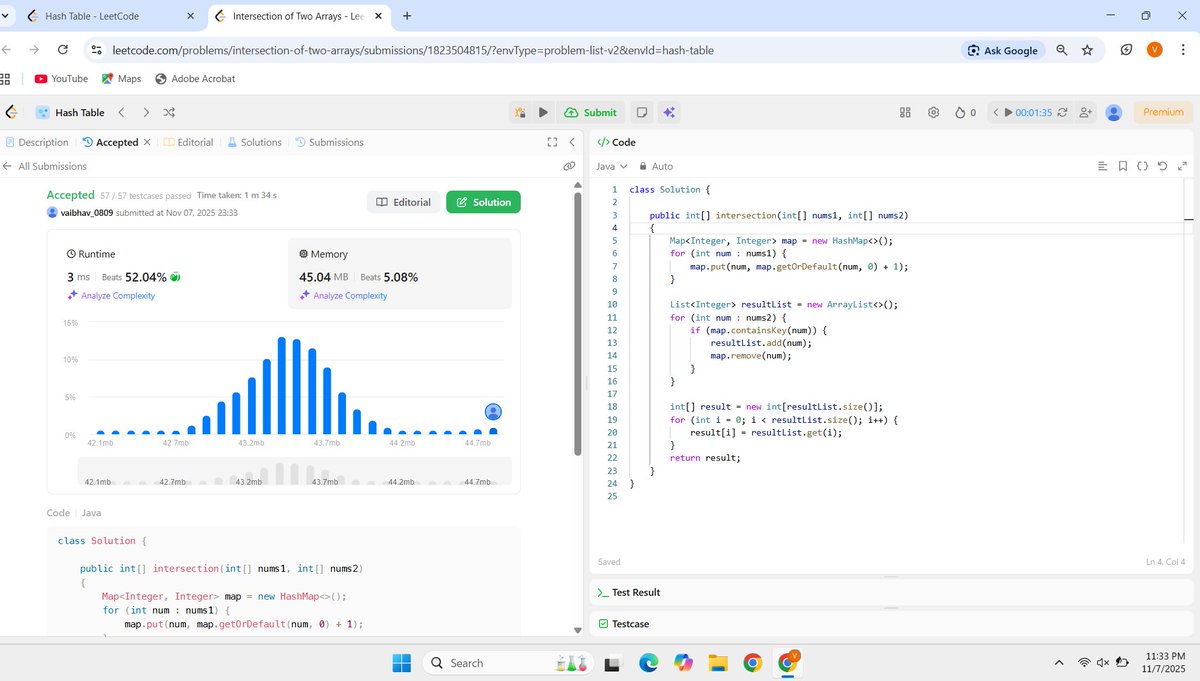The height and width of the screenshot is (681, 1200).
Task: Close the Accepted tab
Action: point(148,142)
